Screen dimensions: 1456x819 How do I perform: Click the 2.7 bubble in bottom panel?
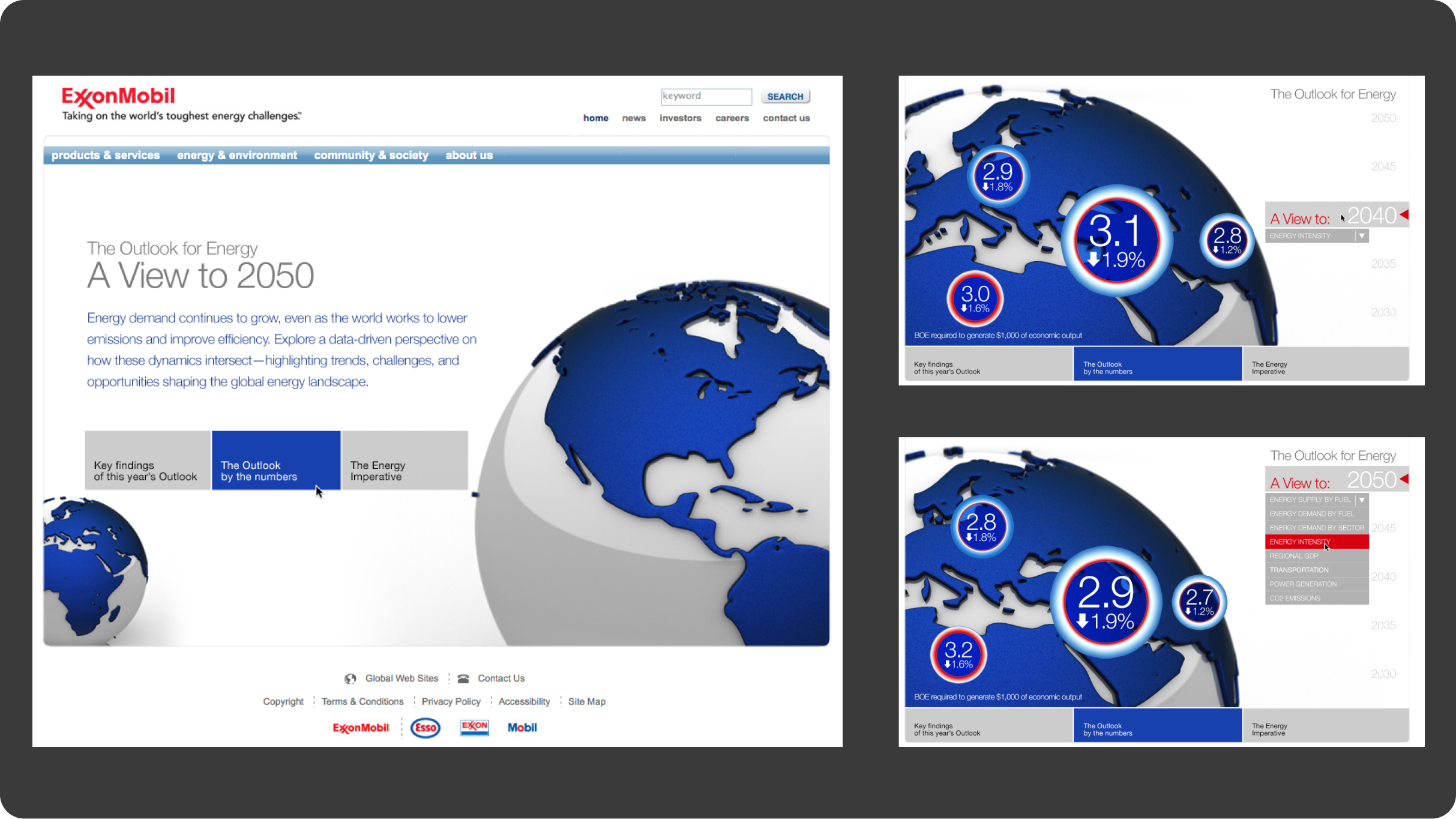pyautogui.click(x=1199, y=602)
